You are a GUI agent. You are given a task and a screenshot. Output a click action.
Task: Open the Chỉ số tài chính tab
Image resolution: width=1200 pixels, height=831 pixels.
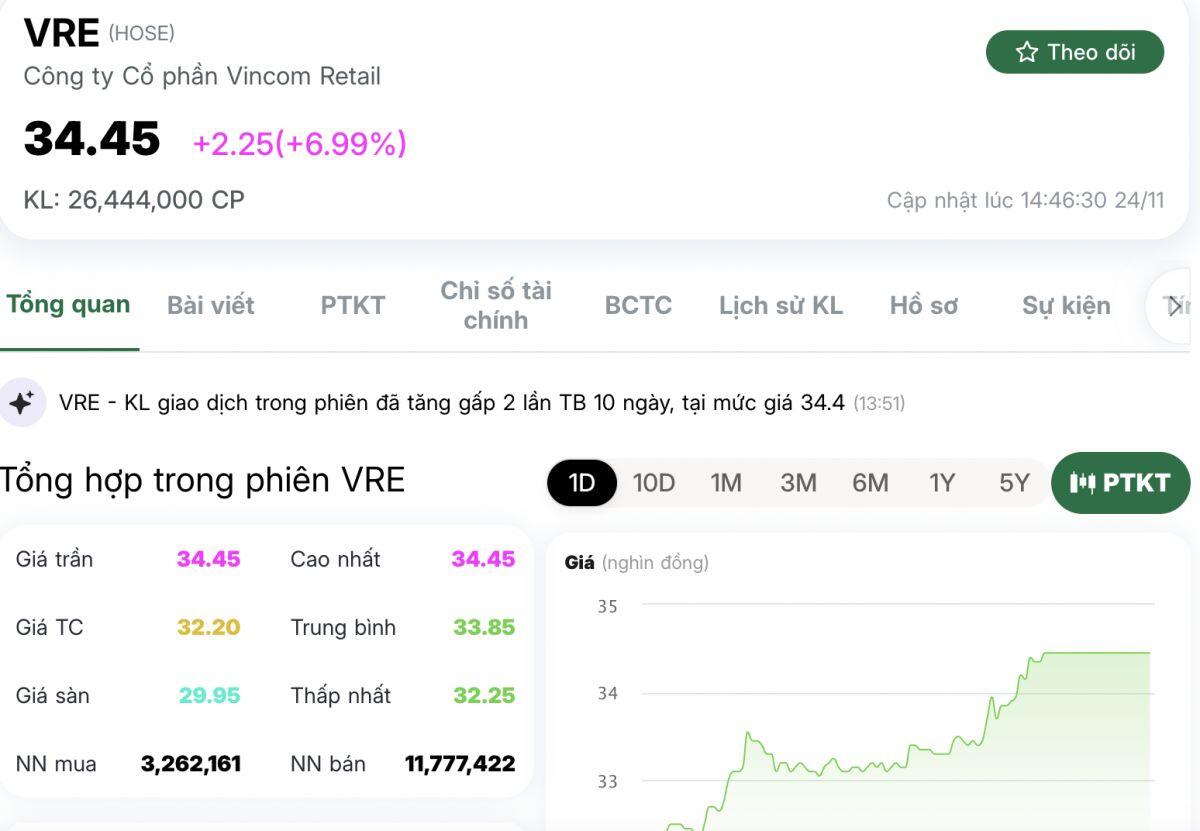(x=495, y=305)
